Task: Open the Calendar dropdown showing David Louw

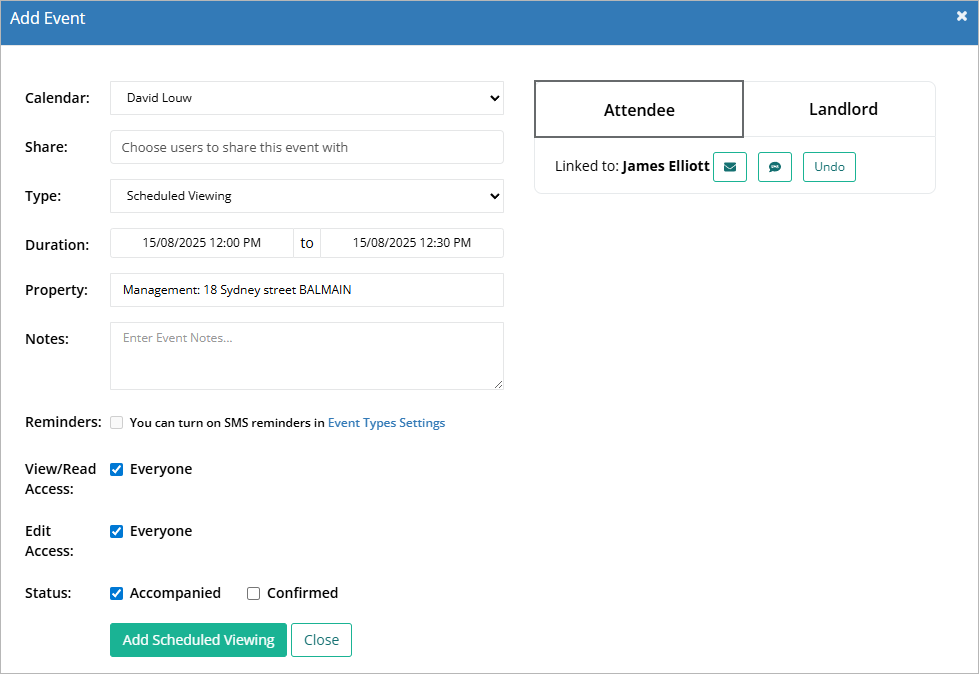Action: click(307, 98)
